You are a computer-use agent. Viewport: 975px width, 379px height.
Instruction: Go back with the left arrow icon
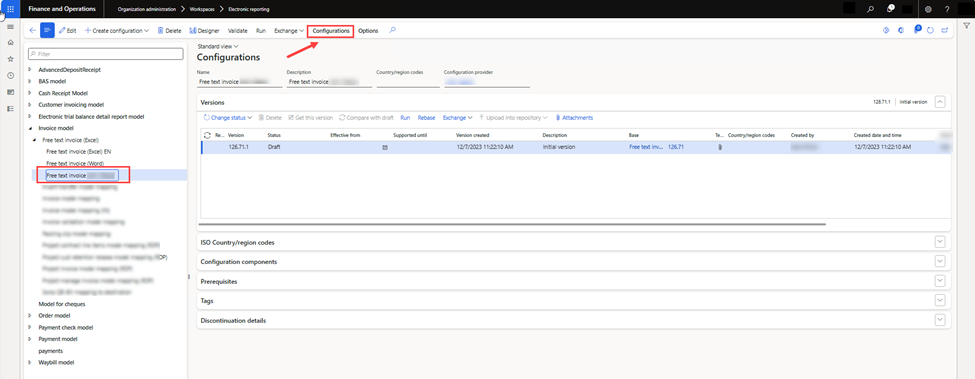(x=32, y=30)
